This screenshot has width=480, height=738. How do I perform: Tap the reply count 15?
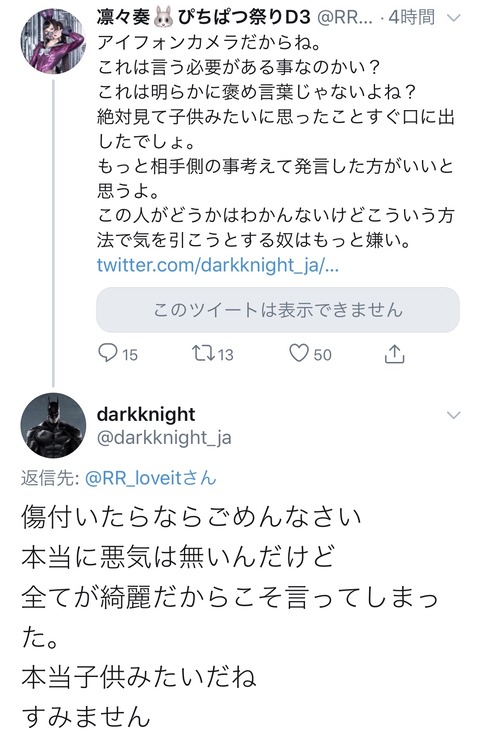130,354
